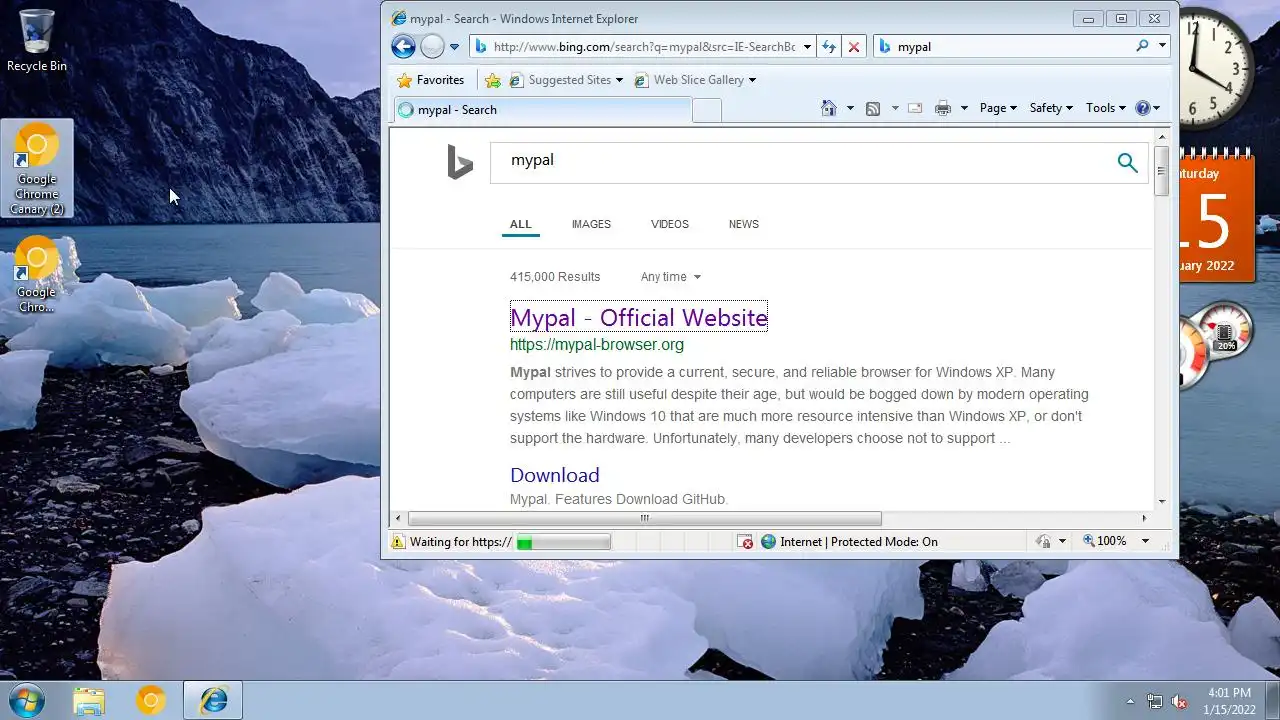
Task: Click the muted volume tray icon
Action: click(x=1179, y=701)
